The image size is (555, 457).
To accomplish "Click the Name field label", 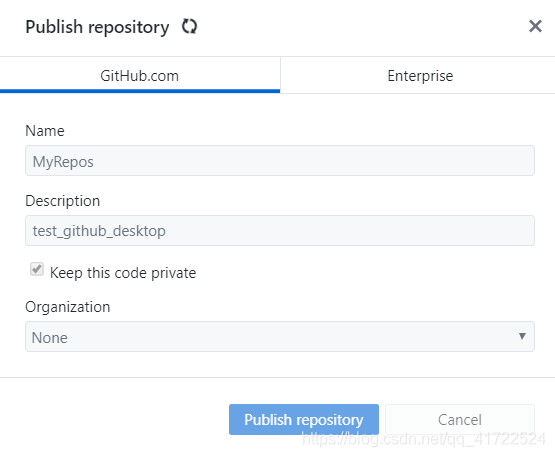I will 45,131.
